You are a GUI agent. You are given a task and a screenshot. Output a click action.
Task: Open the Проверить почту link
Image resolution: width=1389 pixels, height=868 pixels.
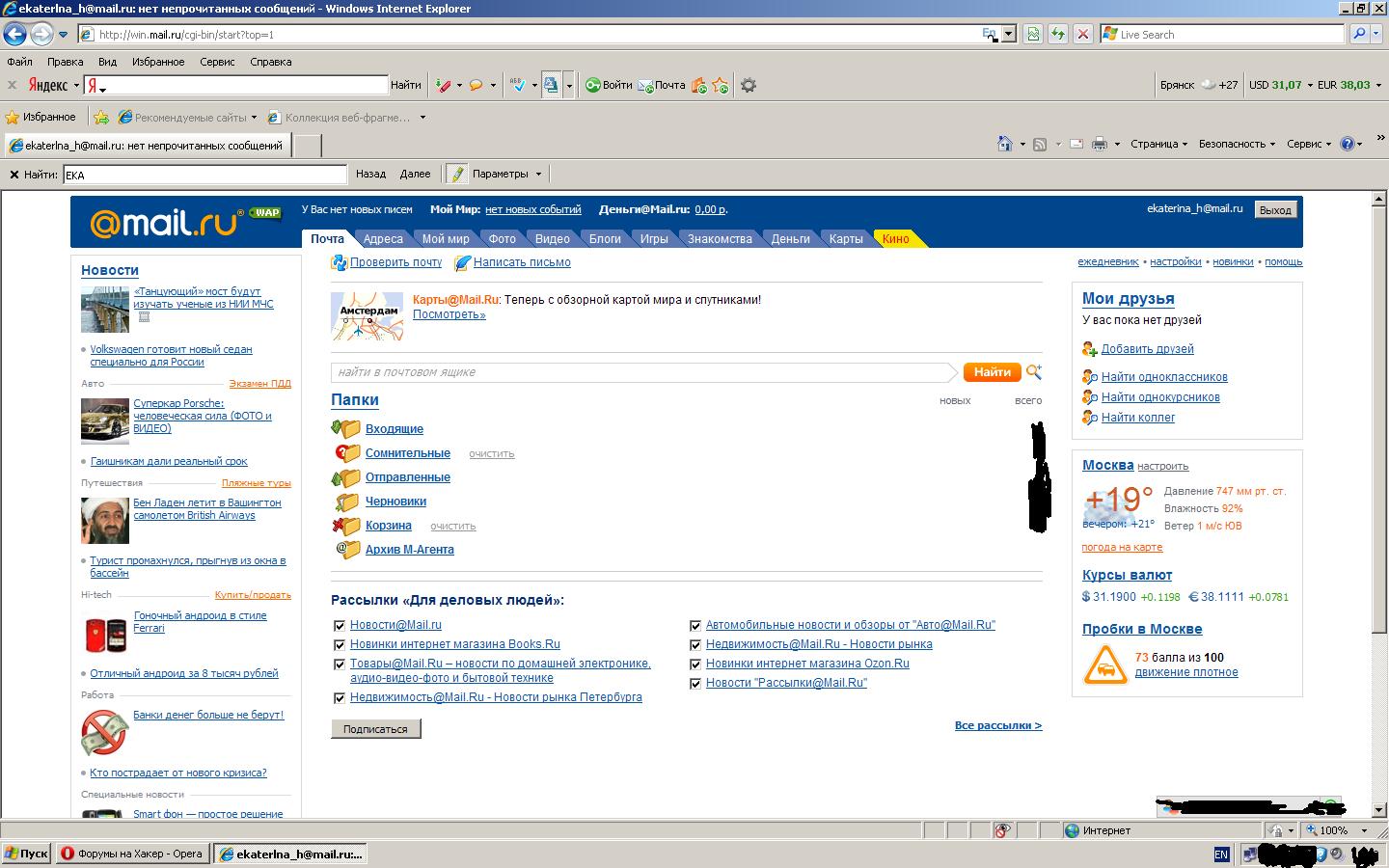(395, 262)
